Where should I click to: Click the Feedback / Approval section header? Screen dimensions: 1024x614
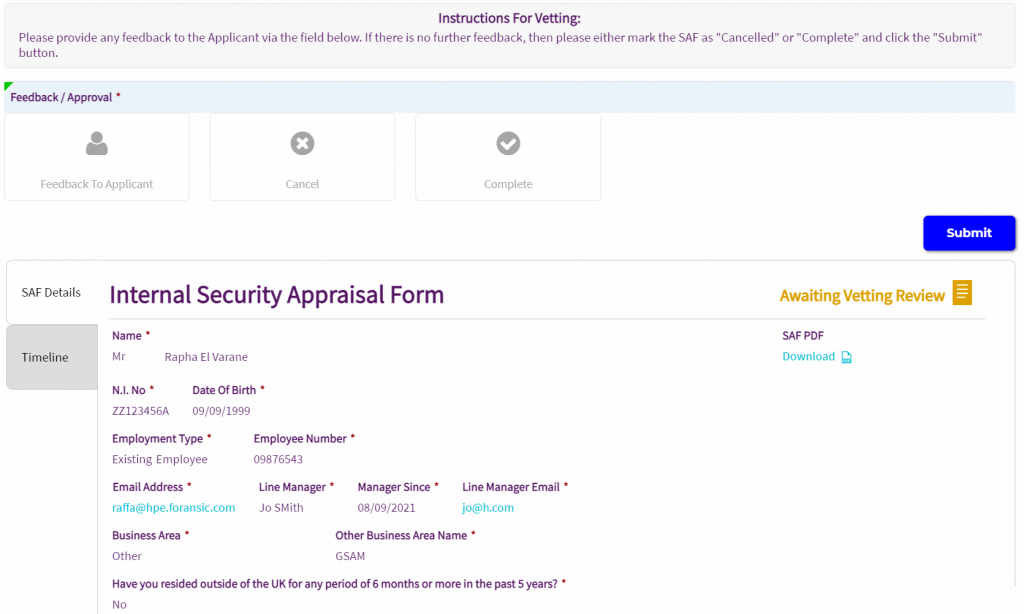click(x=64, y=97)
